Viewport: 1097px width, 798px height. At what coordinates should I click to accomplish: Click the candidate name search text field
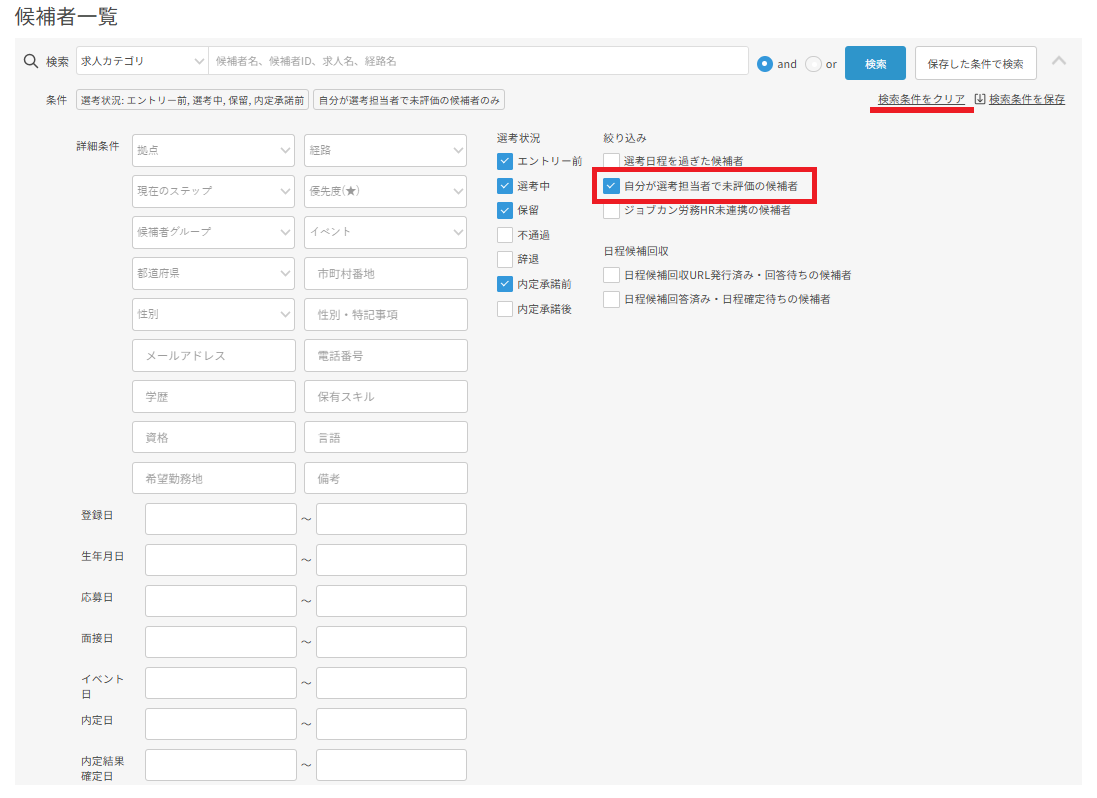[478, 61]
